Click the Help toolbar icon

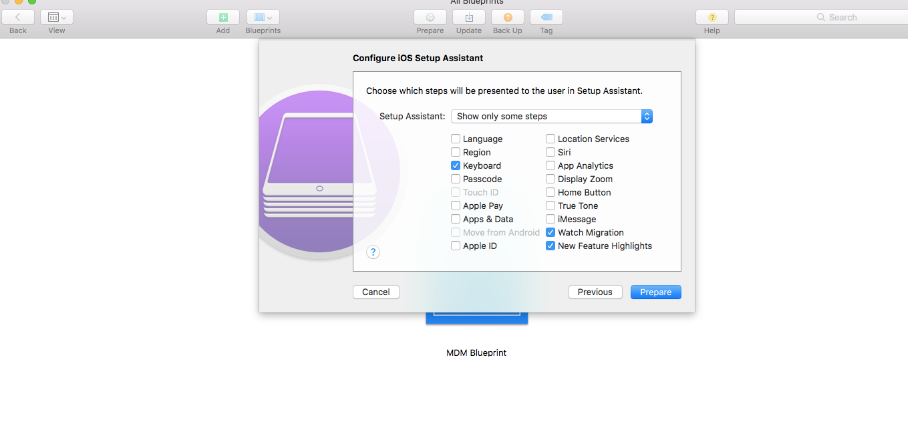point(712,17)
